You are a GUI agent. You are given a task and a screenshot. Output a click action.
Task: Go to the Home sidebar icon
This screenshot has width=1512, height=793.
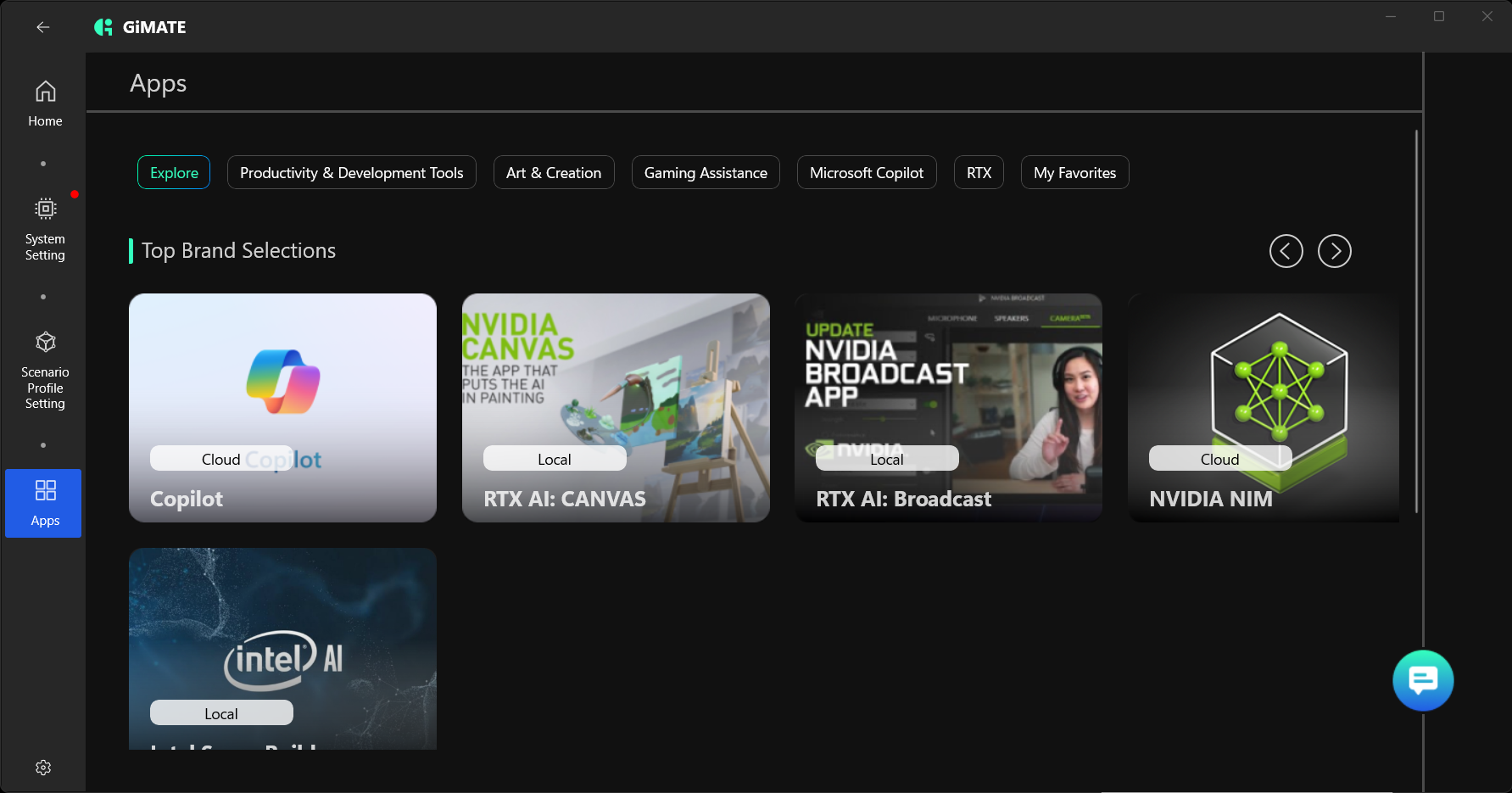point(45,103)
